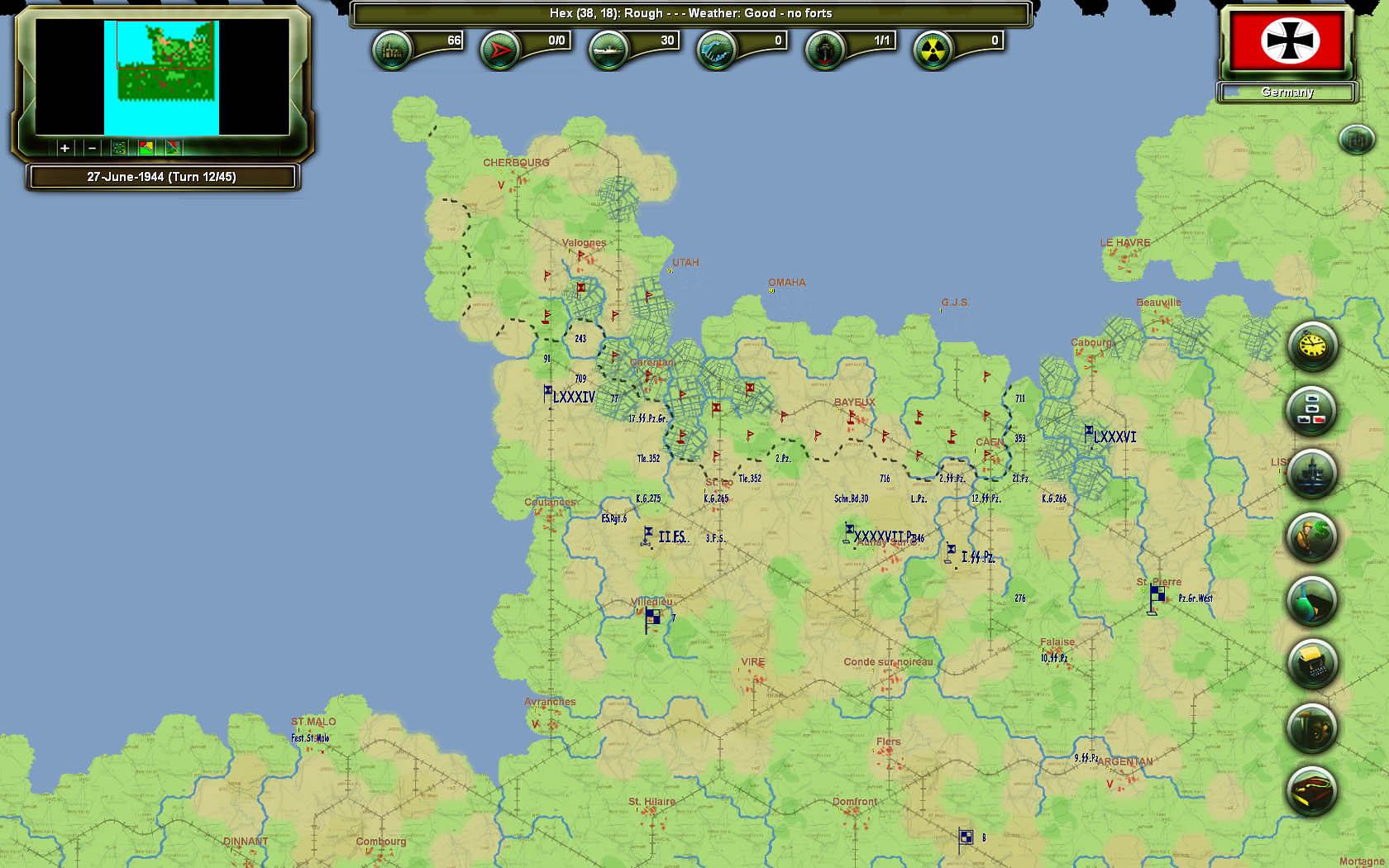Open the organization chart icon
The image size is (1389, 868).
point(1312,410)
